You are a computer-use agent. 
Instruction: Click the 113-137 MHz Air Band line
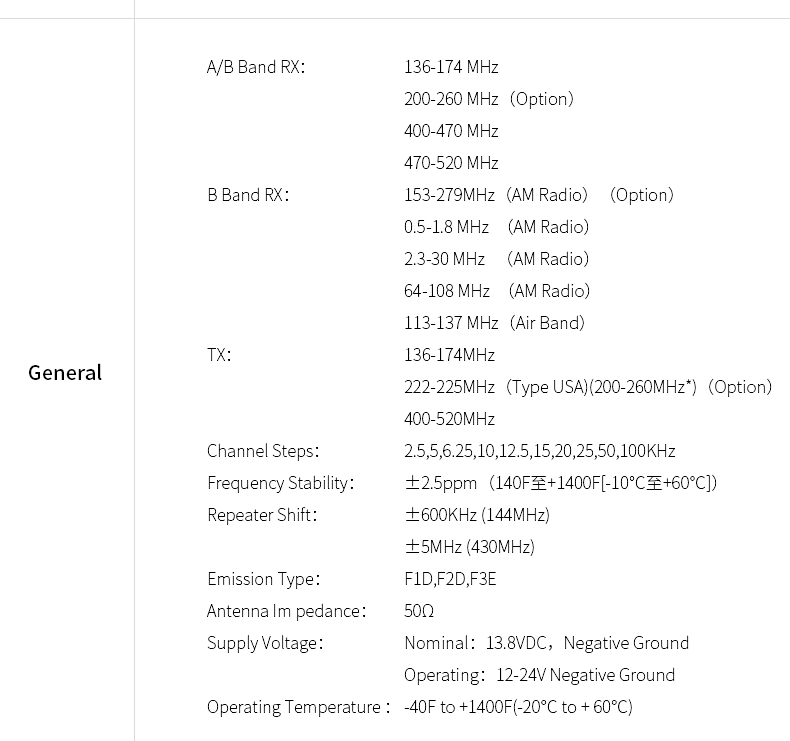(495, 323)
